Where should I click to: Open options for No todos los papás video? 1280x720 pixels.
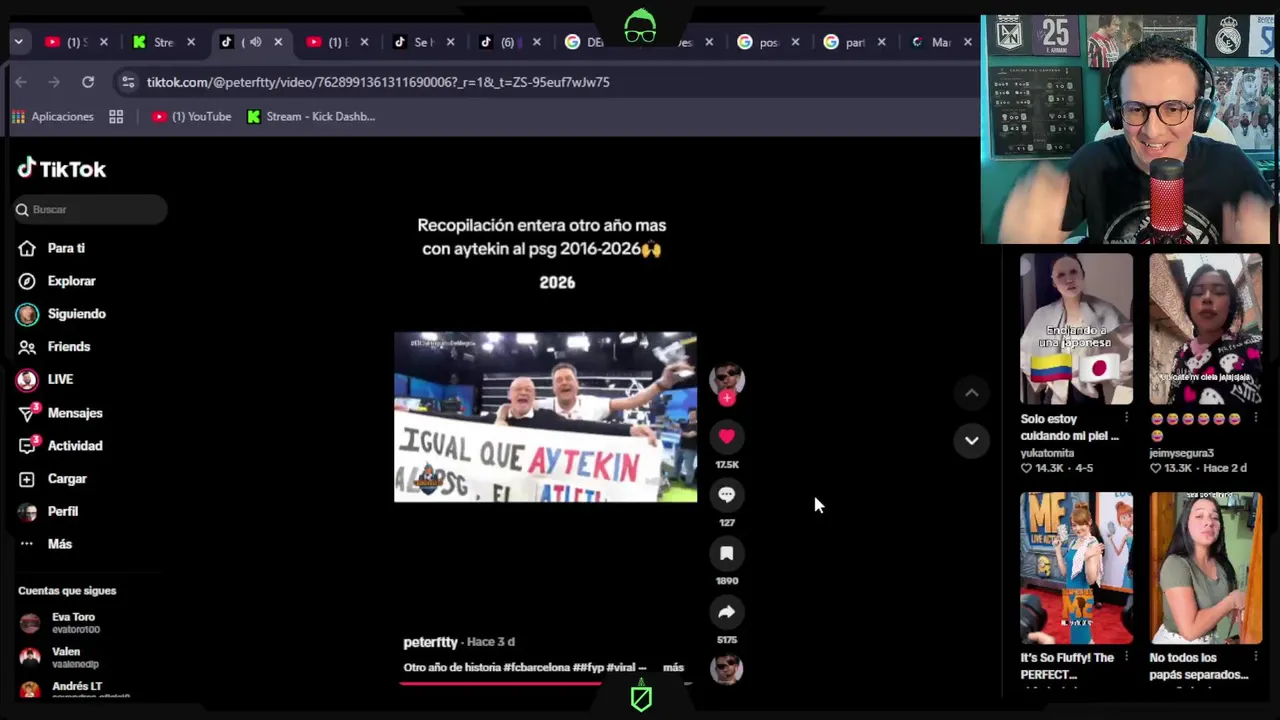pos(1255,657)
